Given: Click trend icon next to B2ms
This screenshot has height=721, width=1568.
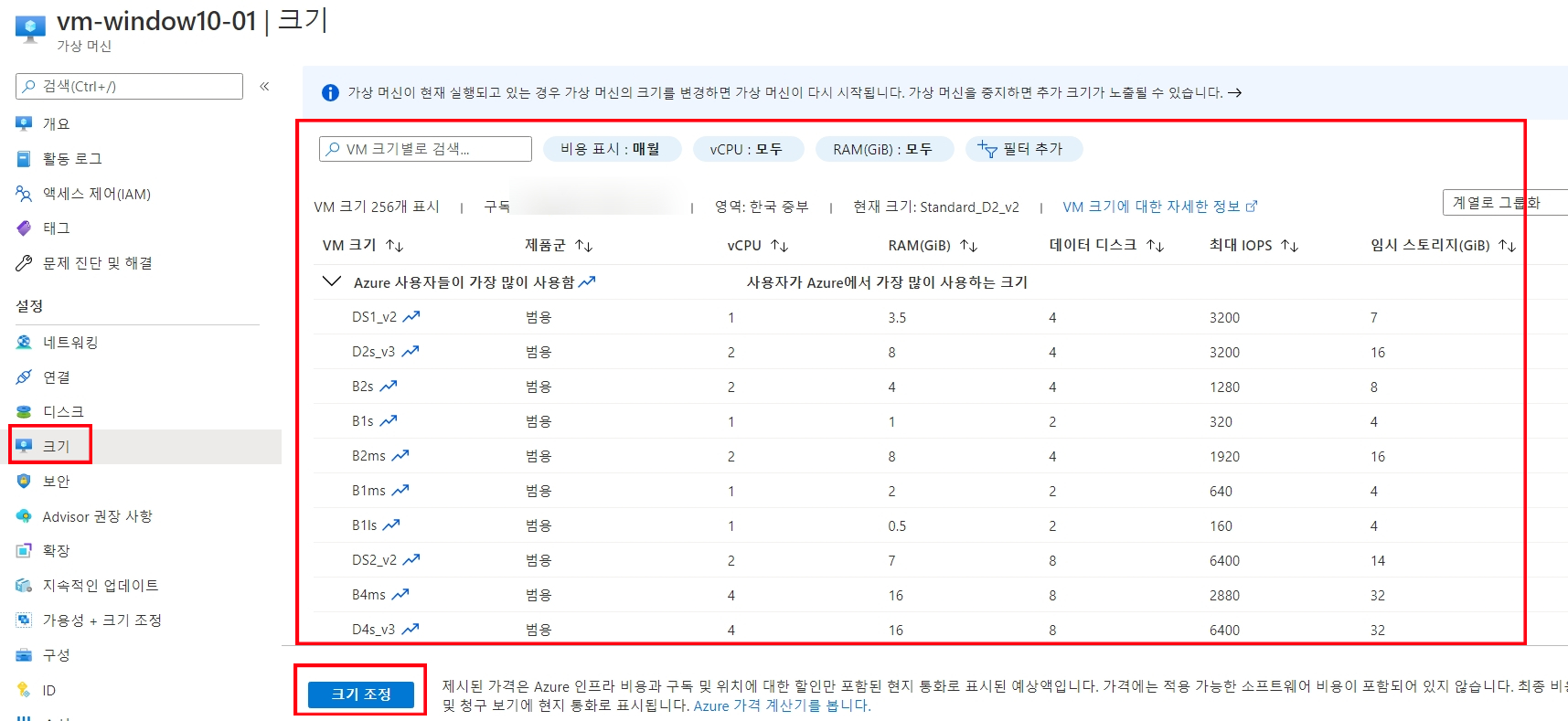Looking at the screenshot, I should click(400, 455).
